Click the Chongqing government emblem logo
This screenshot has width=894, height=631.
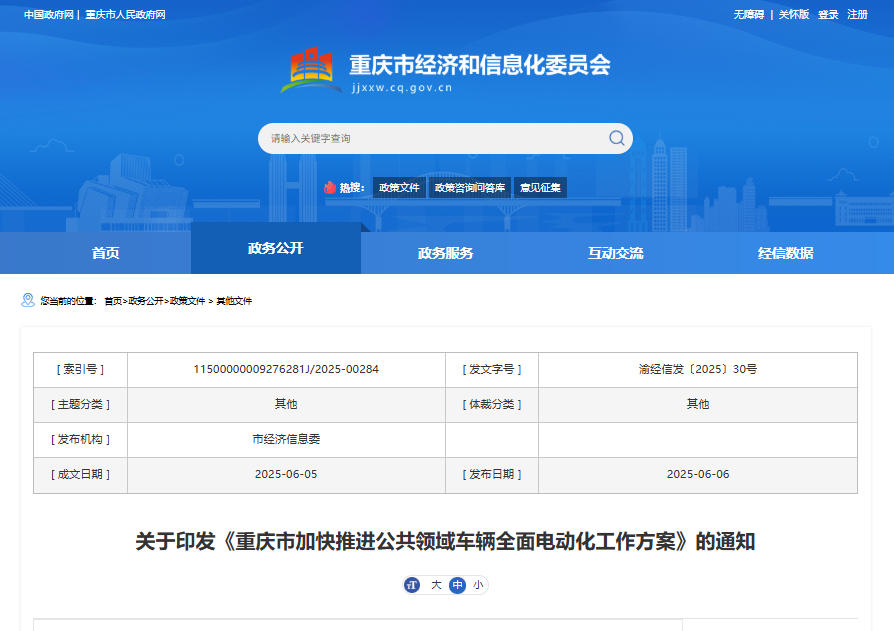pos(311,70)
